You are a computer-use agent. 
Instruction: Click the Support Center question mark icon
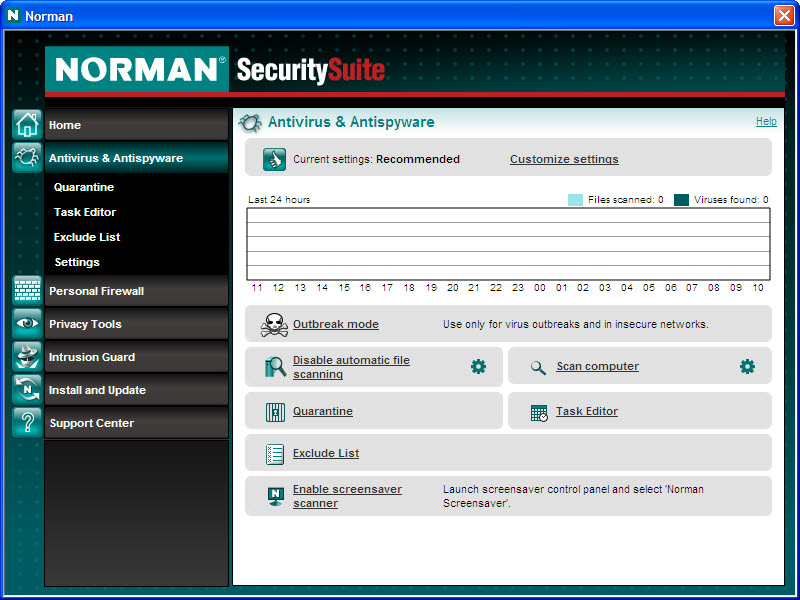click(27, 423)
